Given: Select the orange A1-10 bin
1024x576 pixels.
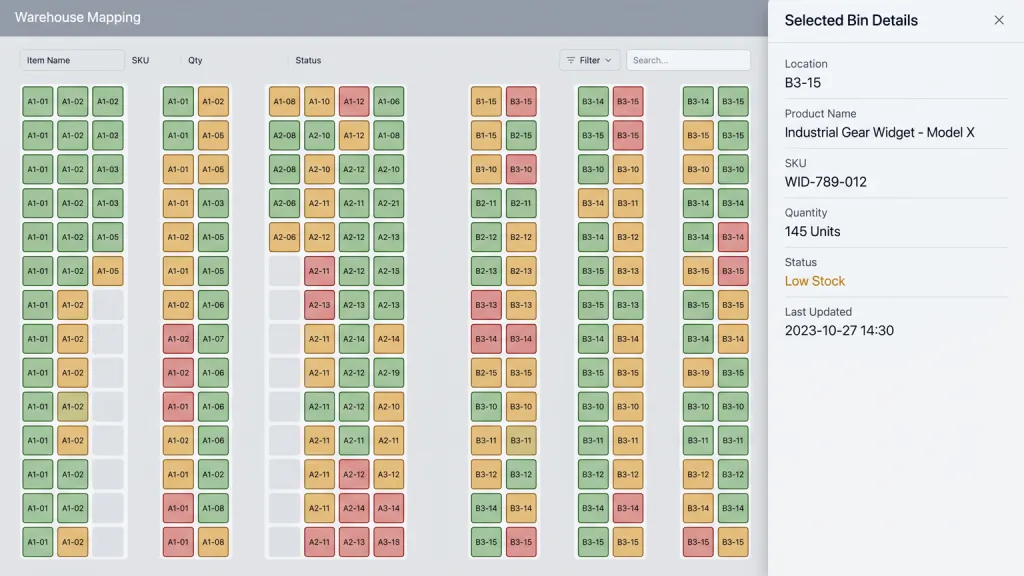Looking at the screenshot, I should pos(319,101).
